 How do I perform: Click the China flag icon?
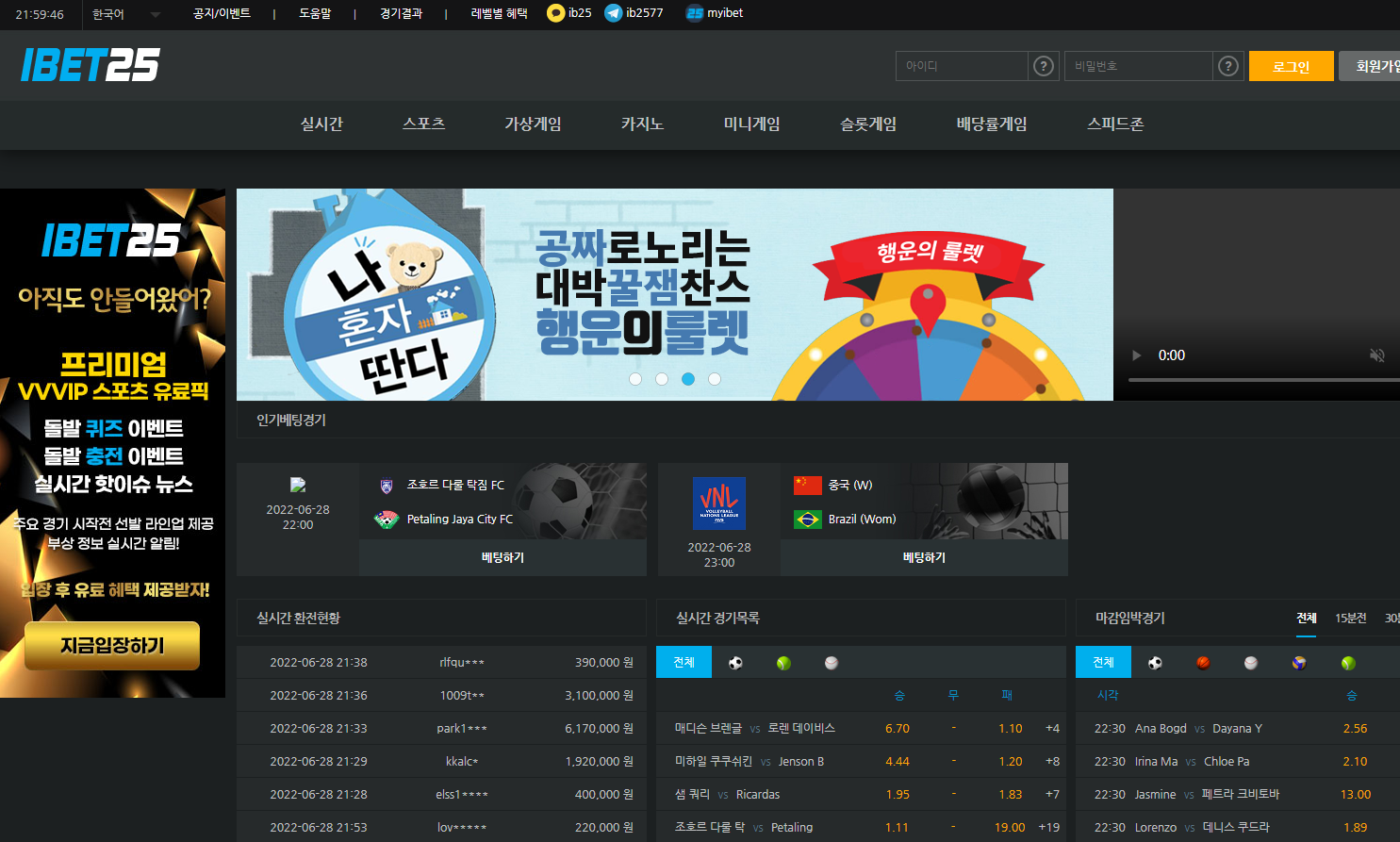click(x=808, y=485)
